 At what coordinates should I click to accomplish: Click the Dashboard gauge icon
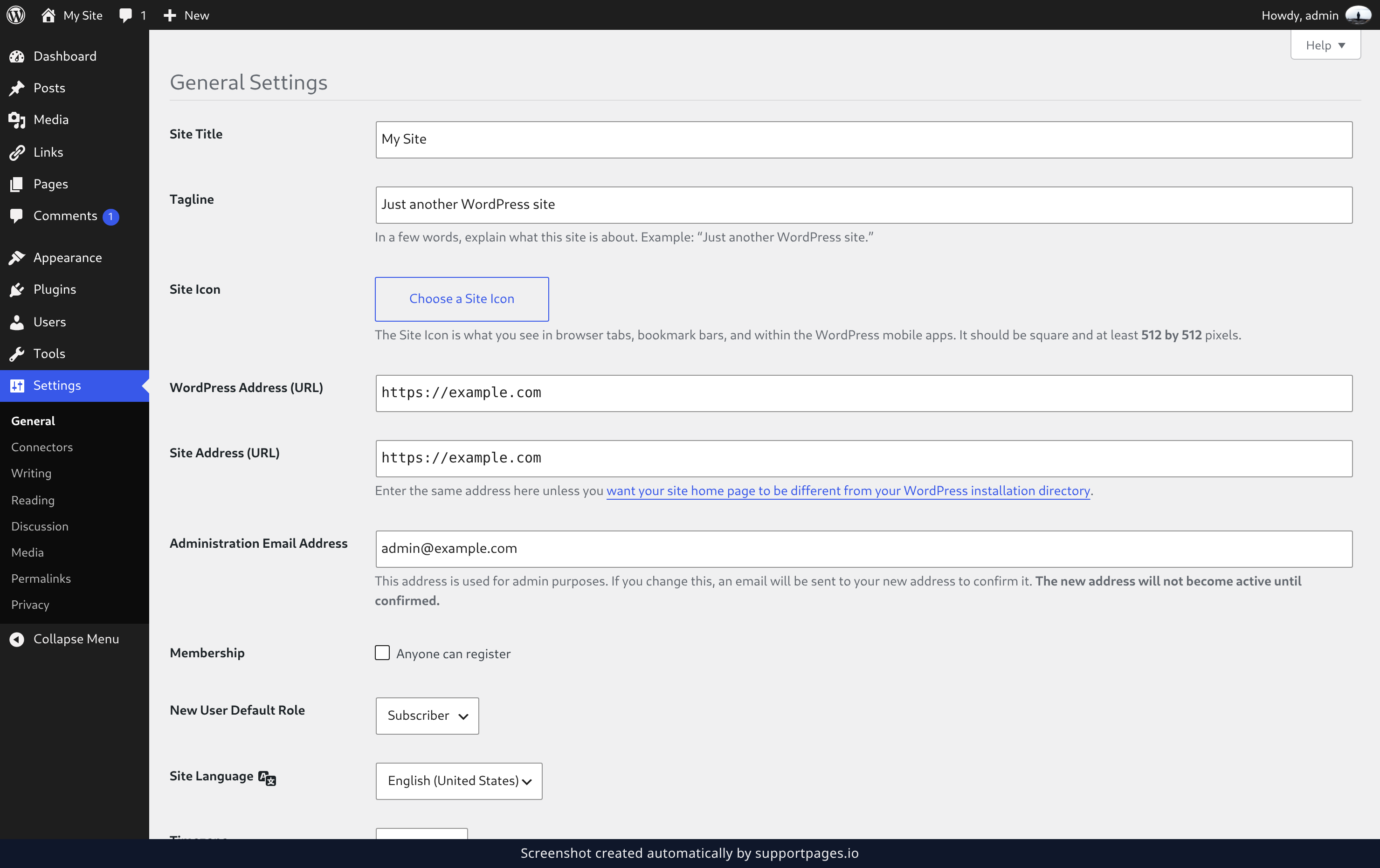pos(17,56)
